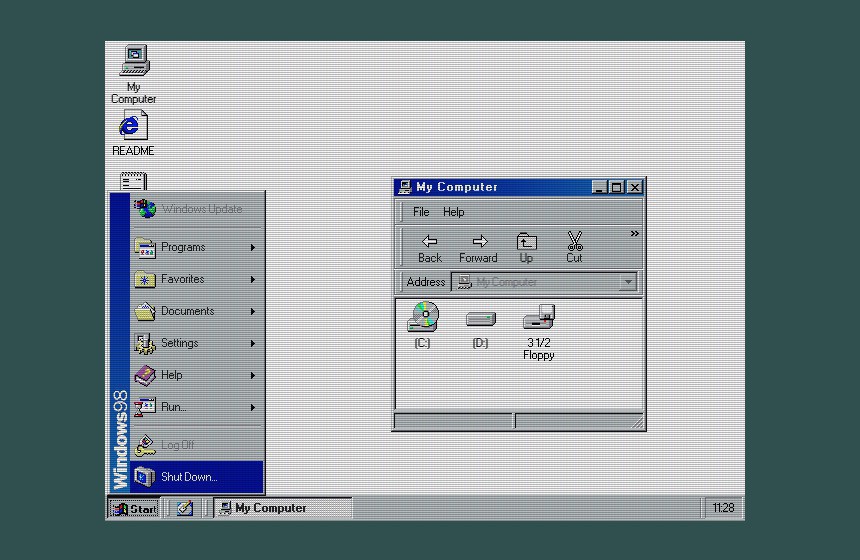This screenshot has width=860, height=560.
Task: Expand the Favorites submenu arrow
Action: pos(253,279)
